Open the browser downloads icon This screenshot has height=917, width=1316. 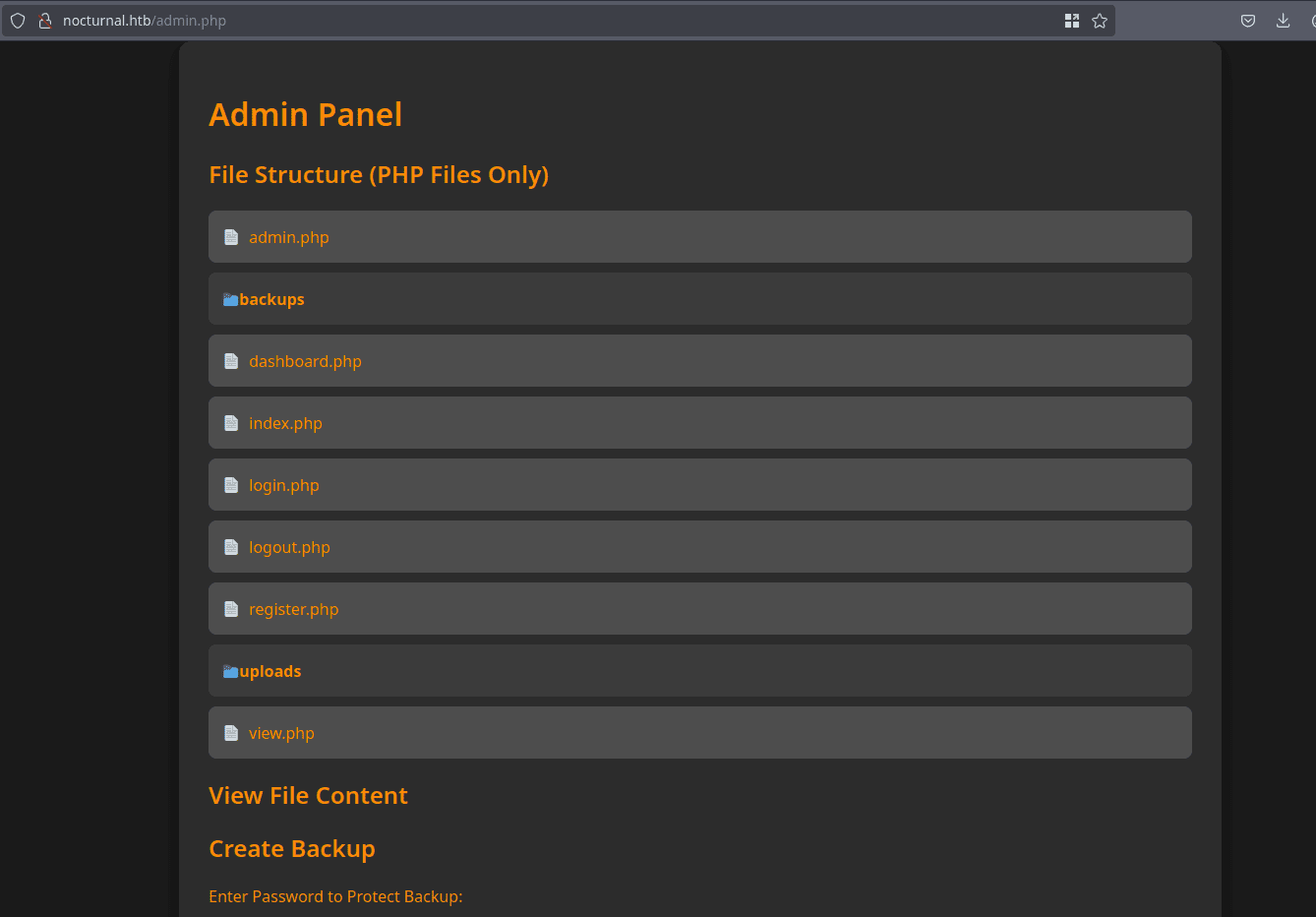pyautogui.click(x=1283, y=21)
